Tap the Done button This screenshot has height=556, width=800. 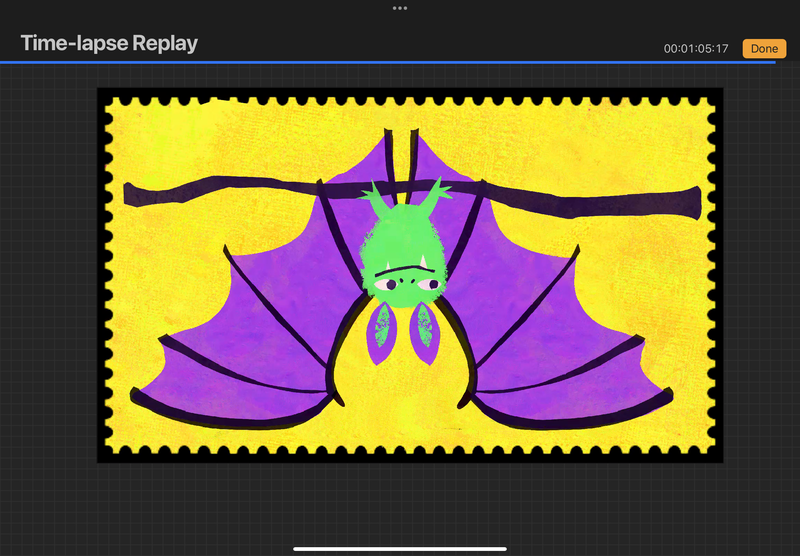click(764, 48)
